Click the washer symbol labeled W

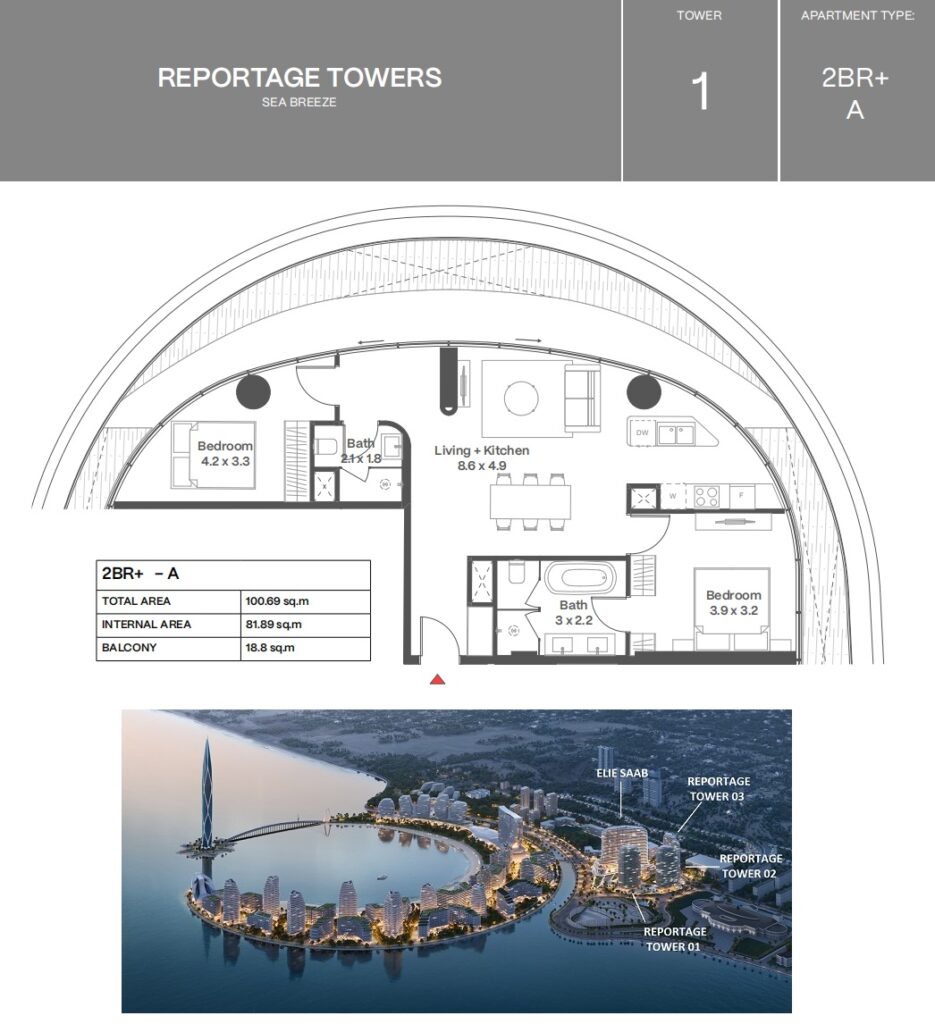pyautogui.click(x=671, y=496)
